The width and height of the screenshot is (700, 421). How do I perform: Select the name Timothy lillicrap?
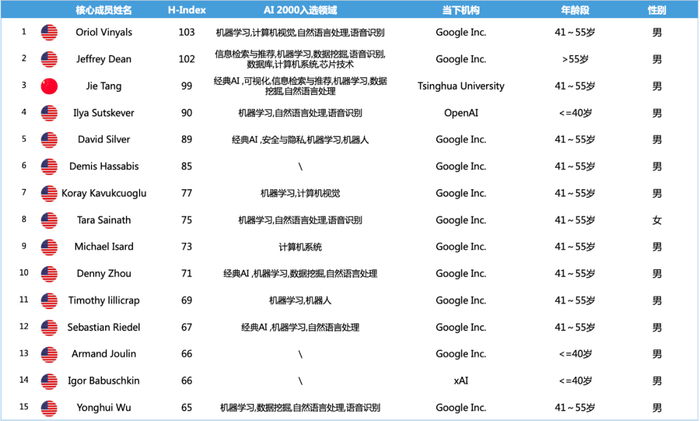104,300
